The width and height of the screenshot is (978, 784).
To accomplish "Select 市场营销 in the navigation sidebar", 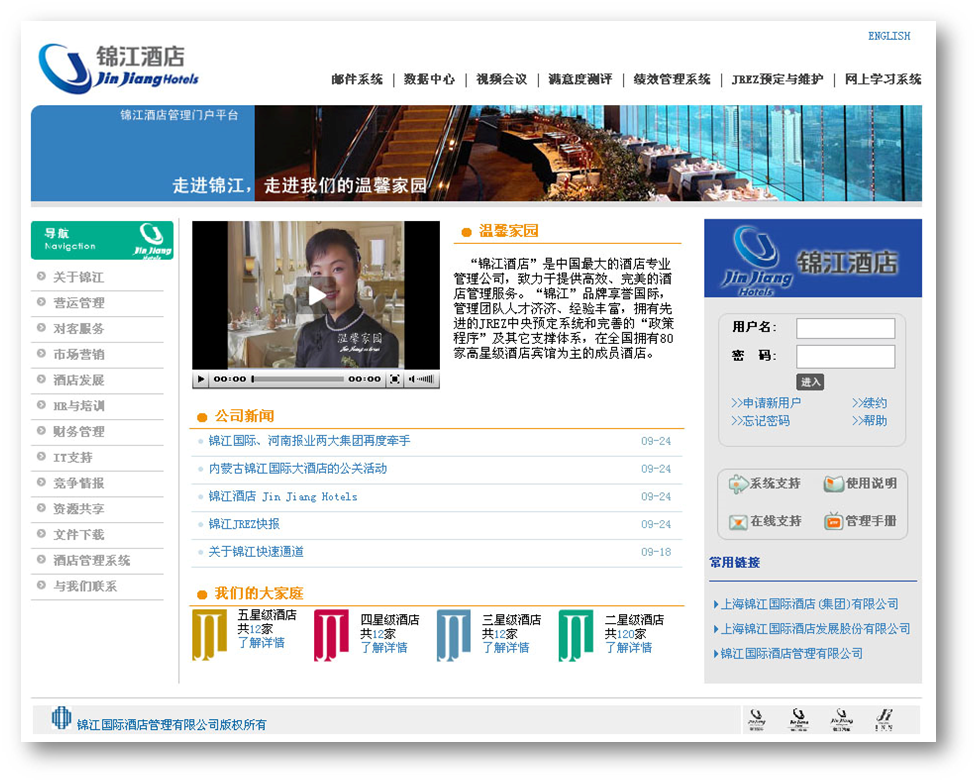I will (x=79, y=354).
